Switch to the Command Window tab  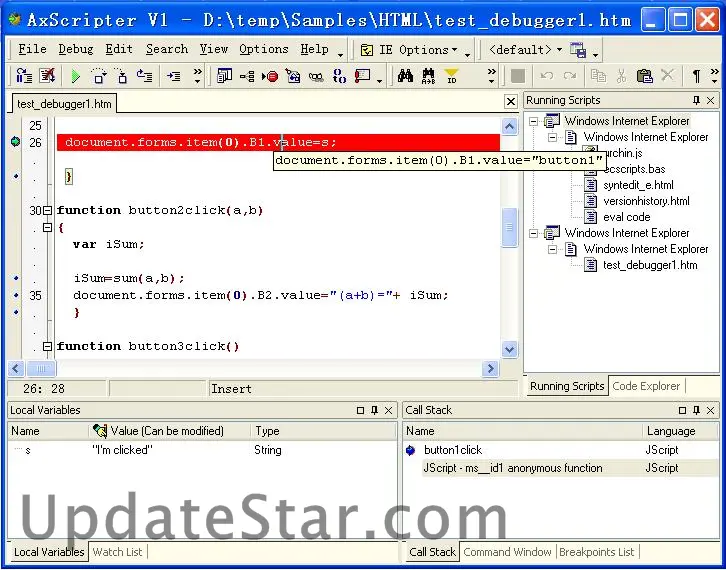click(x=507, y=552)
